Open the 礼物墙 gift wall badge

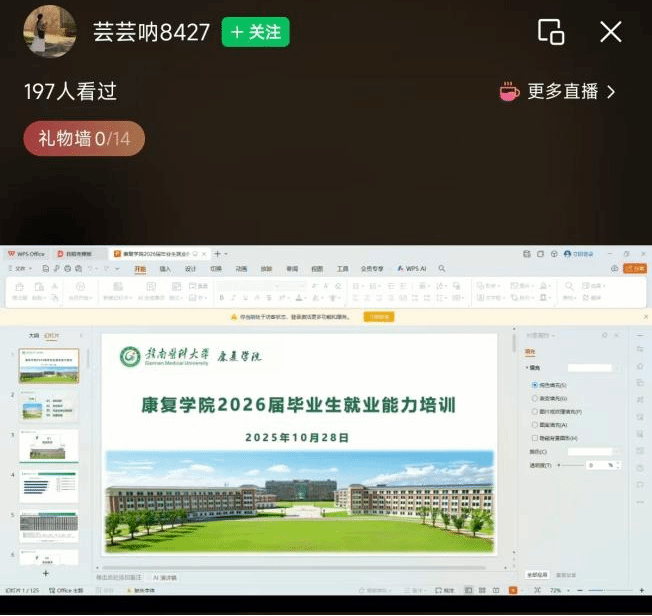coord(84,139)
